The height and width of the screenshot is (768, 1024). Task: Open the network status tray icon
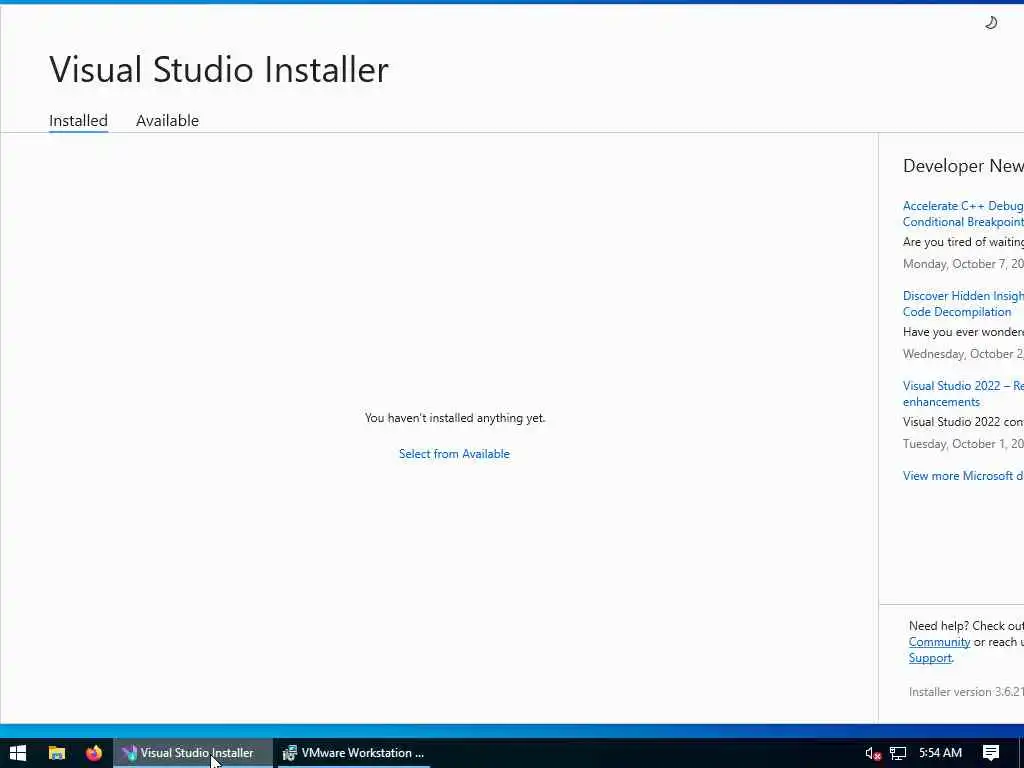[x=898, y=753]
